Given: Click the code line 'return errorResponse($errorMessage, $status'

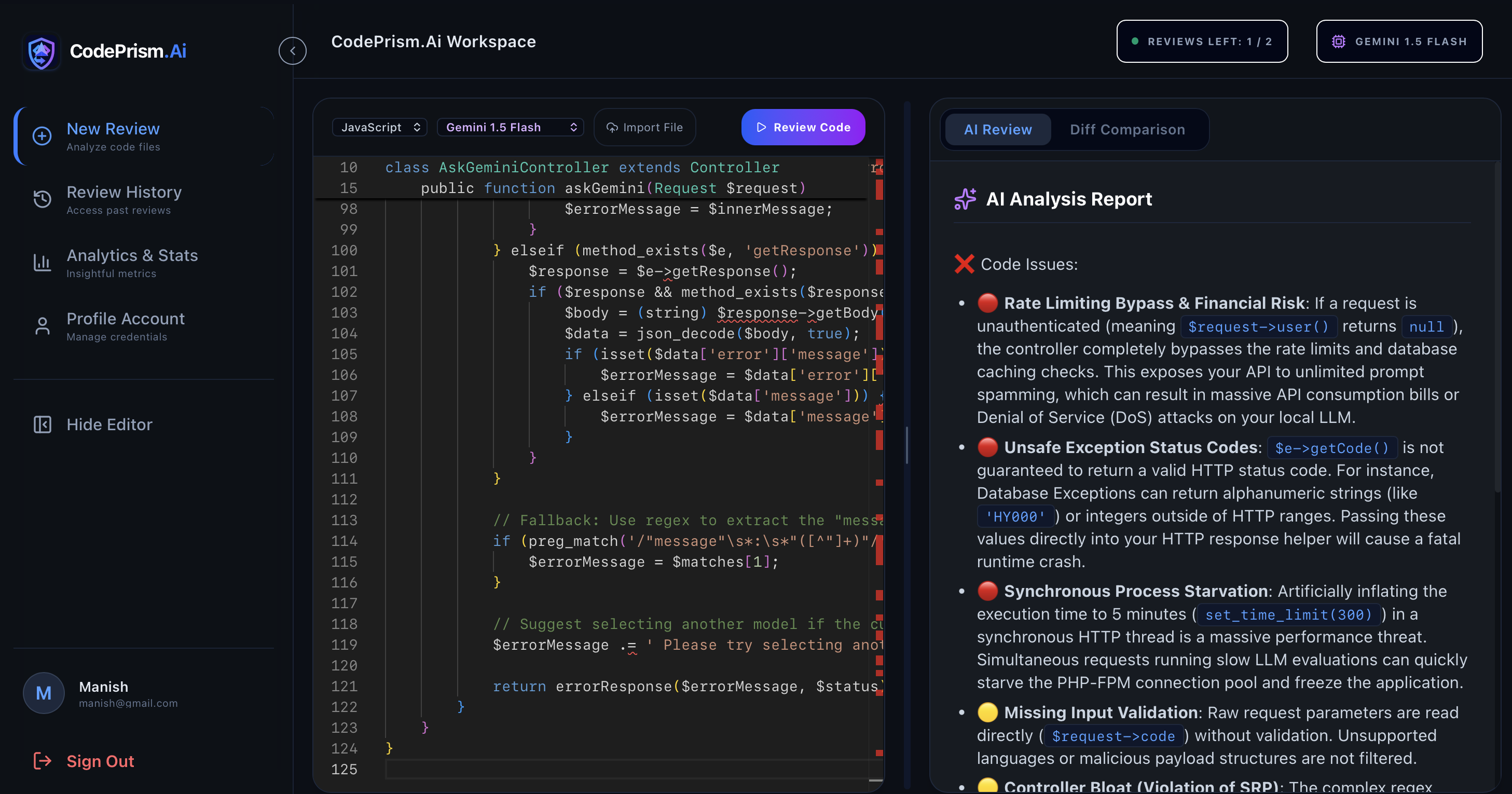Looking at the screenshot, I should point(688,686).
